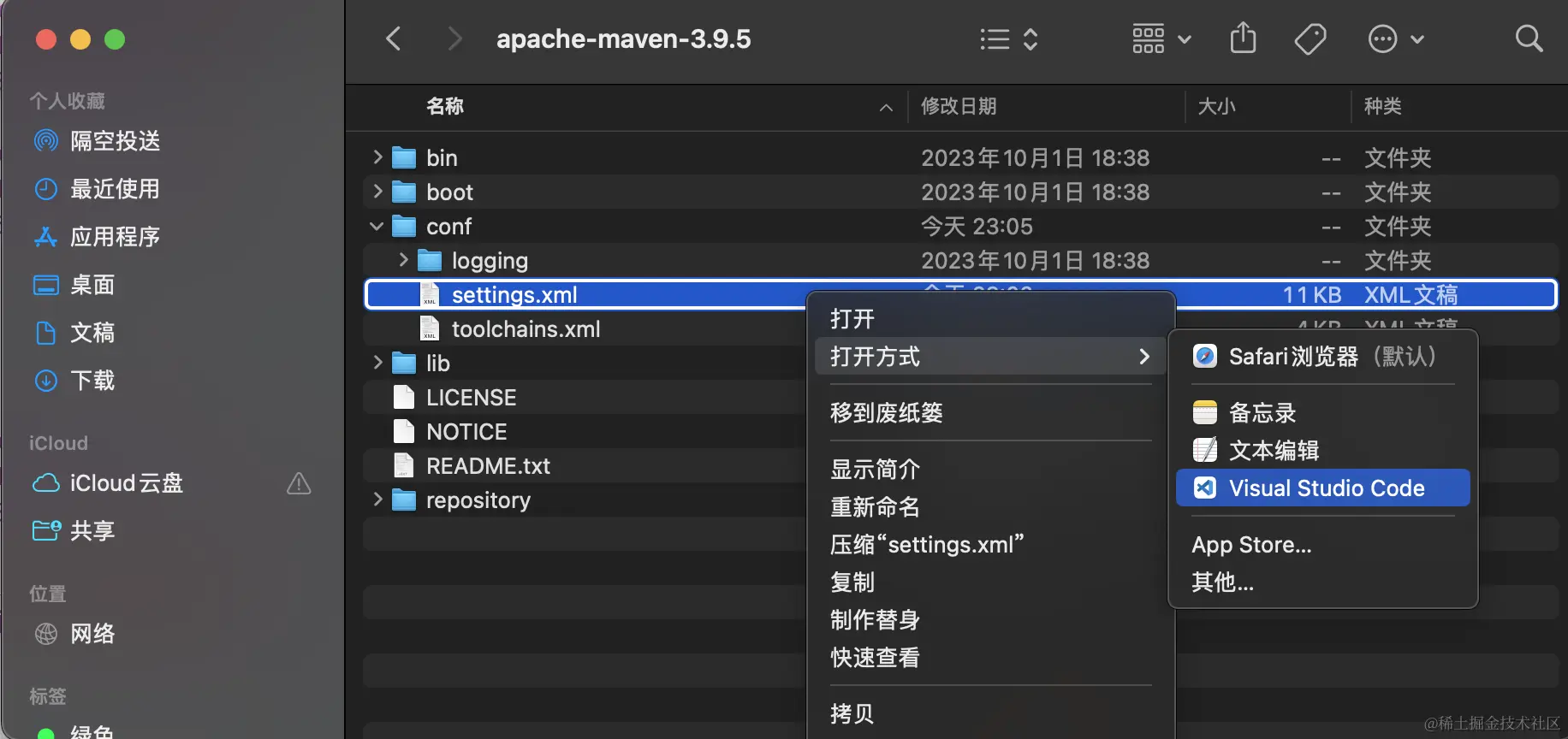Select the repository folder icon
1568x739 pixels.
404,500
